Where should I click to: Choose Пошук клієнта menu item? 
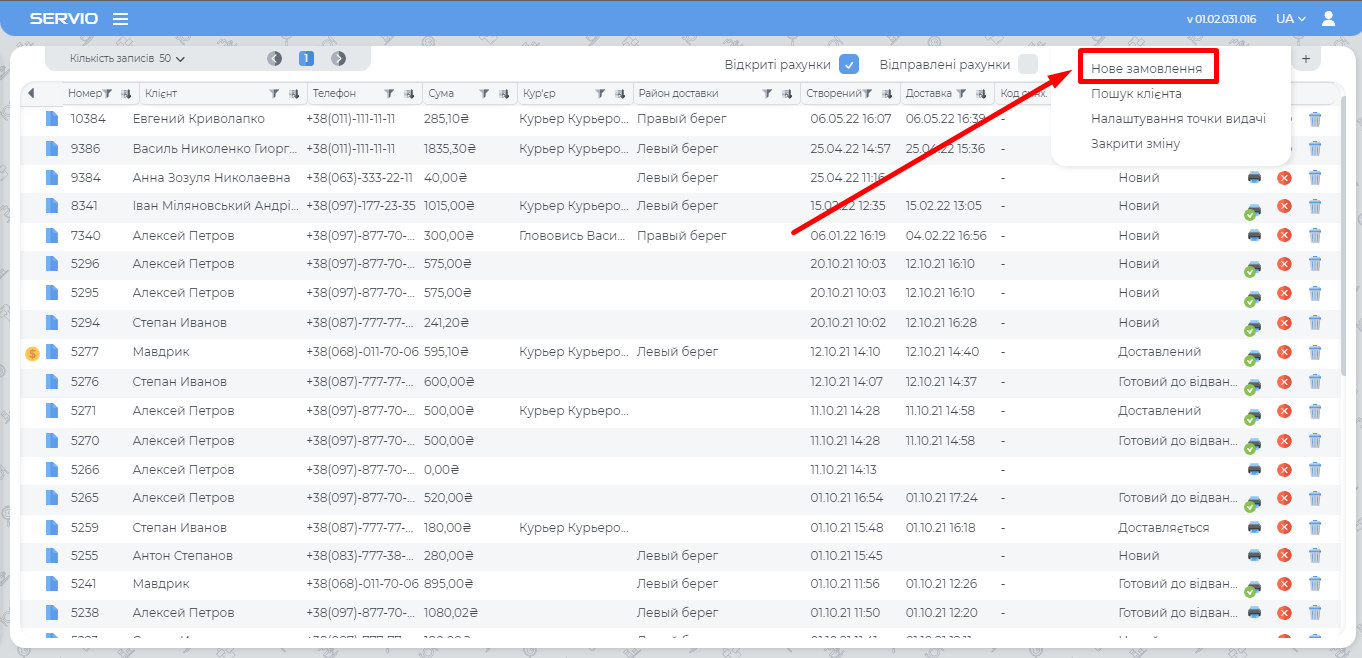tap(1136, 94)
